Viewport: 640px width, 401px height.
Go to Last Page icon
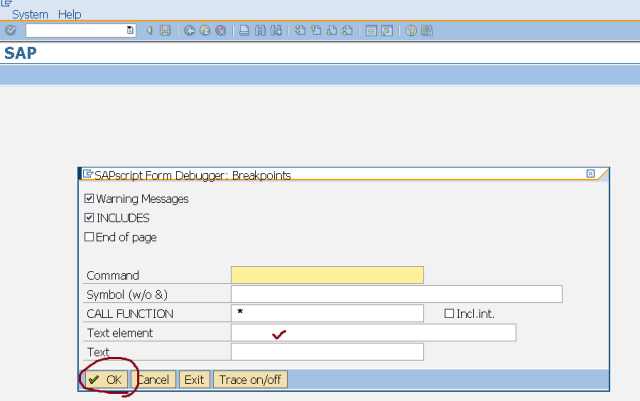(x=347, y=30)
